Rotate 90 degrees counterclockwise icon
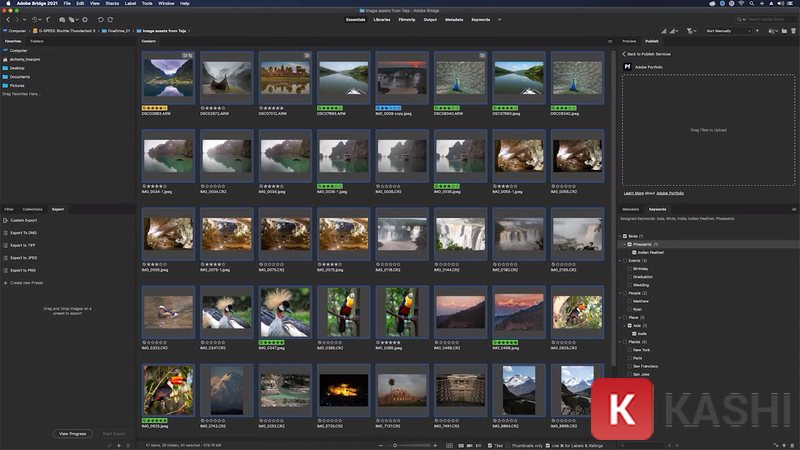 point(101,19)
